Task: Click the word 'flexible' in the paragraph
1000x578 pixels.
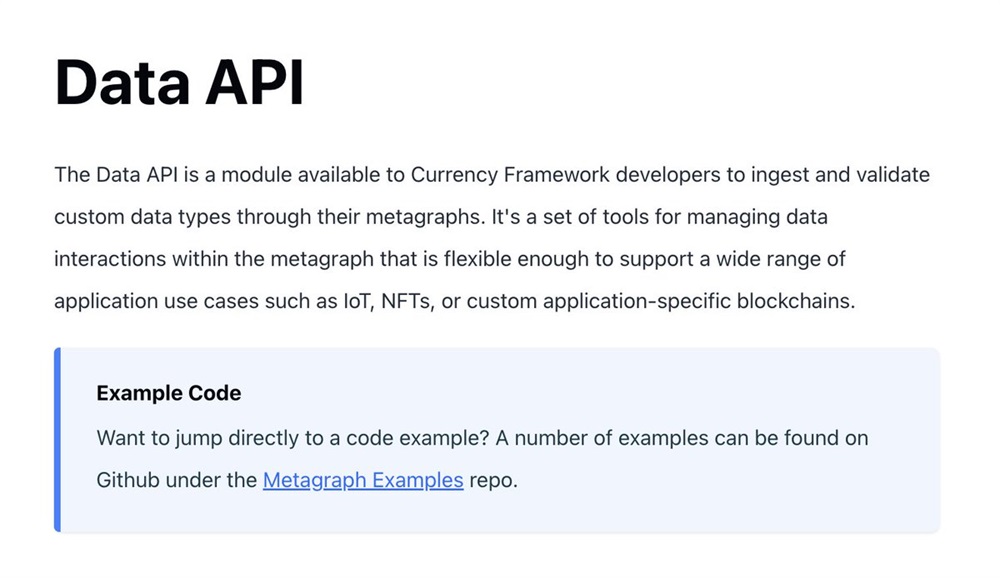Action: (481, 259)
